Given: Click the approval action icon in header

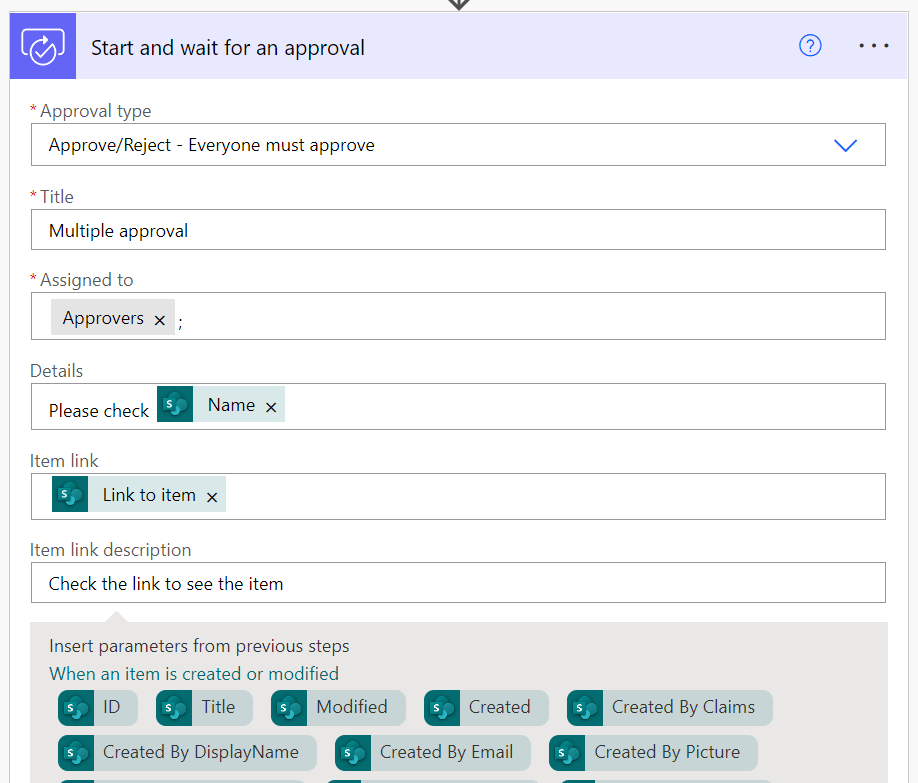Looking at the screenshot, I should point(43,46).
